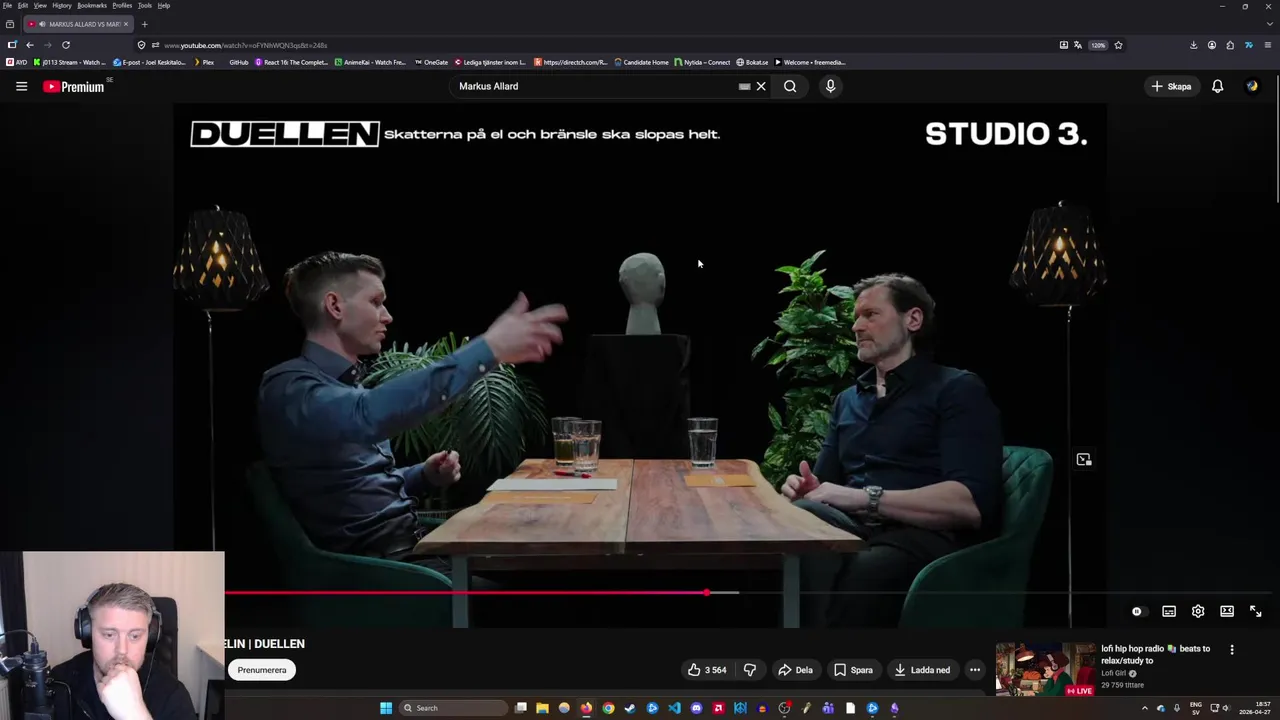
Task: Open the browser File menu
Action: tap(7, 5)
